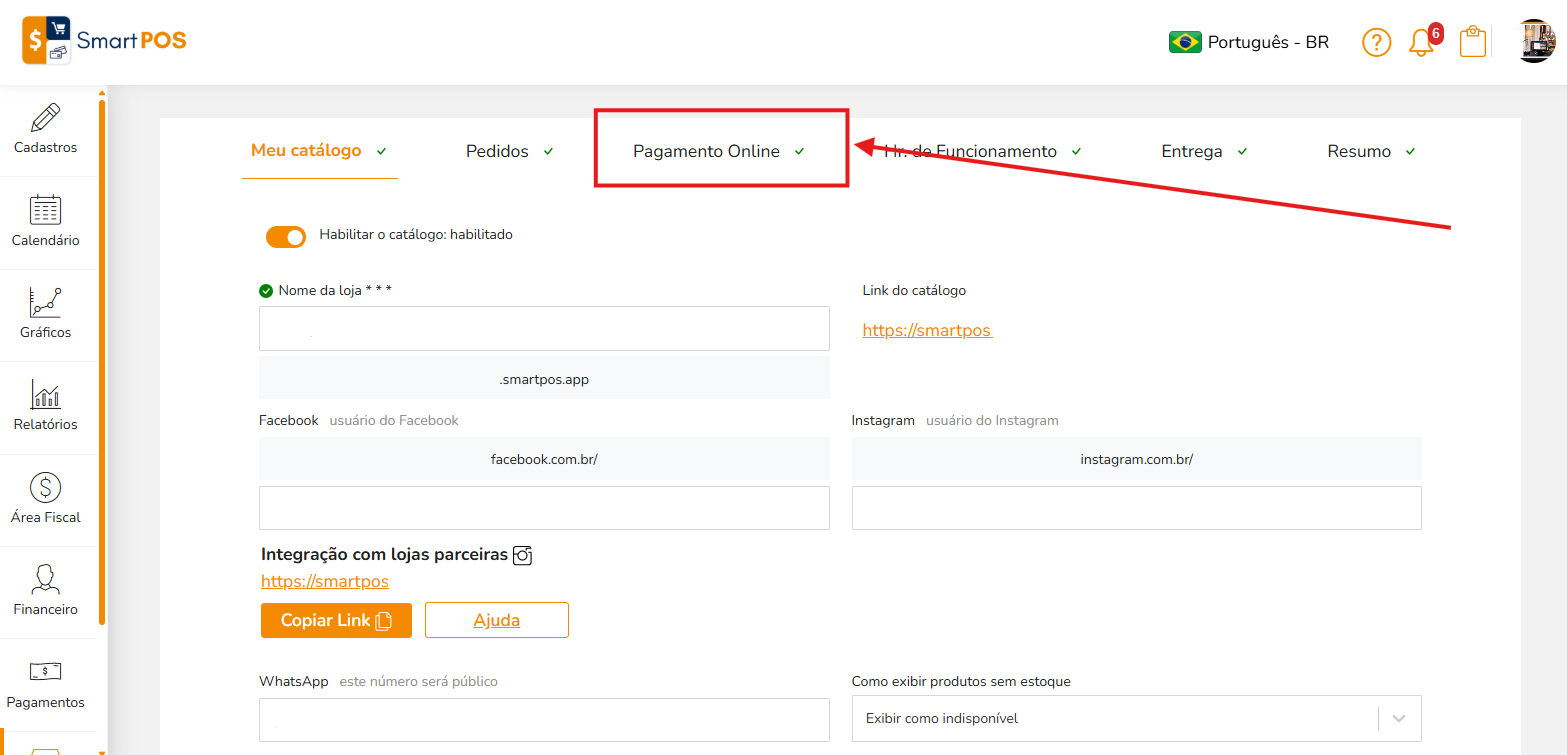Open the Relatórios bar chart icon

click(45, 395)
